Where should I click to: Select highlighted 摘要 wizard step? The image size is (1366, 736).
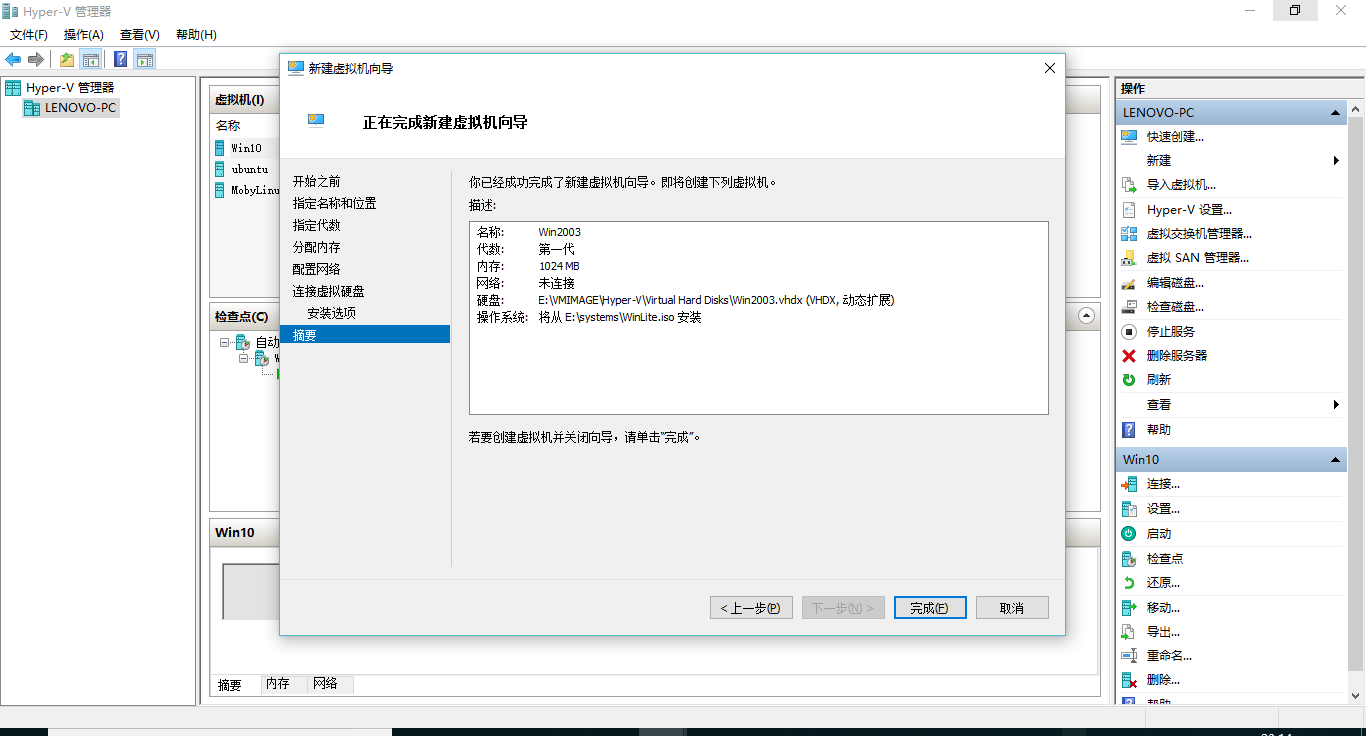click(365, 335)
